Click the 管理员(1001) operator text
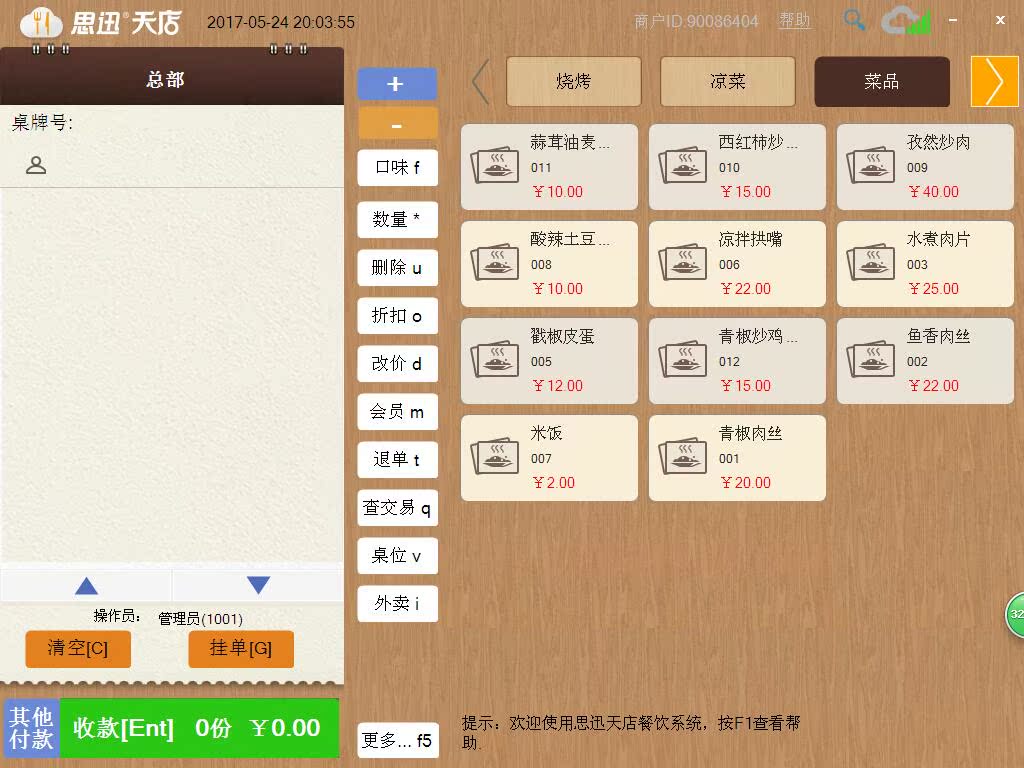 [200, 618]
